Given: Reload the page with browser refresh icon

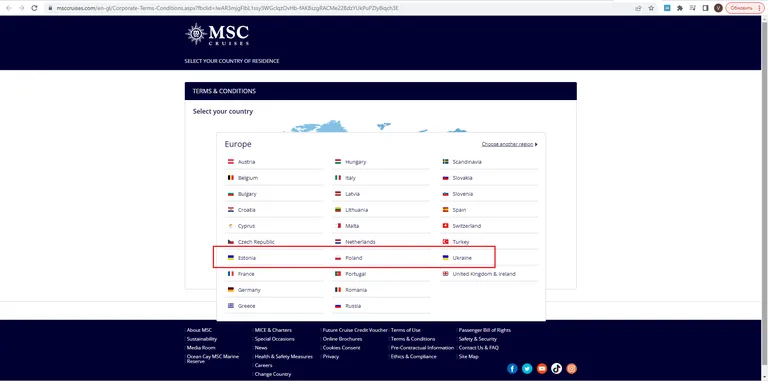Looking at the screenshot, I should click(34, 8).
